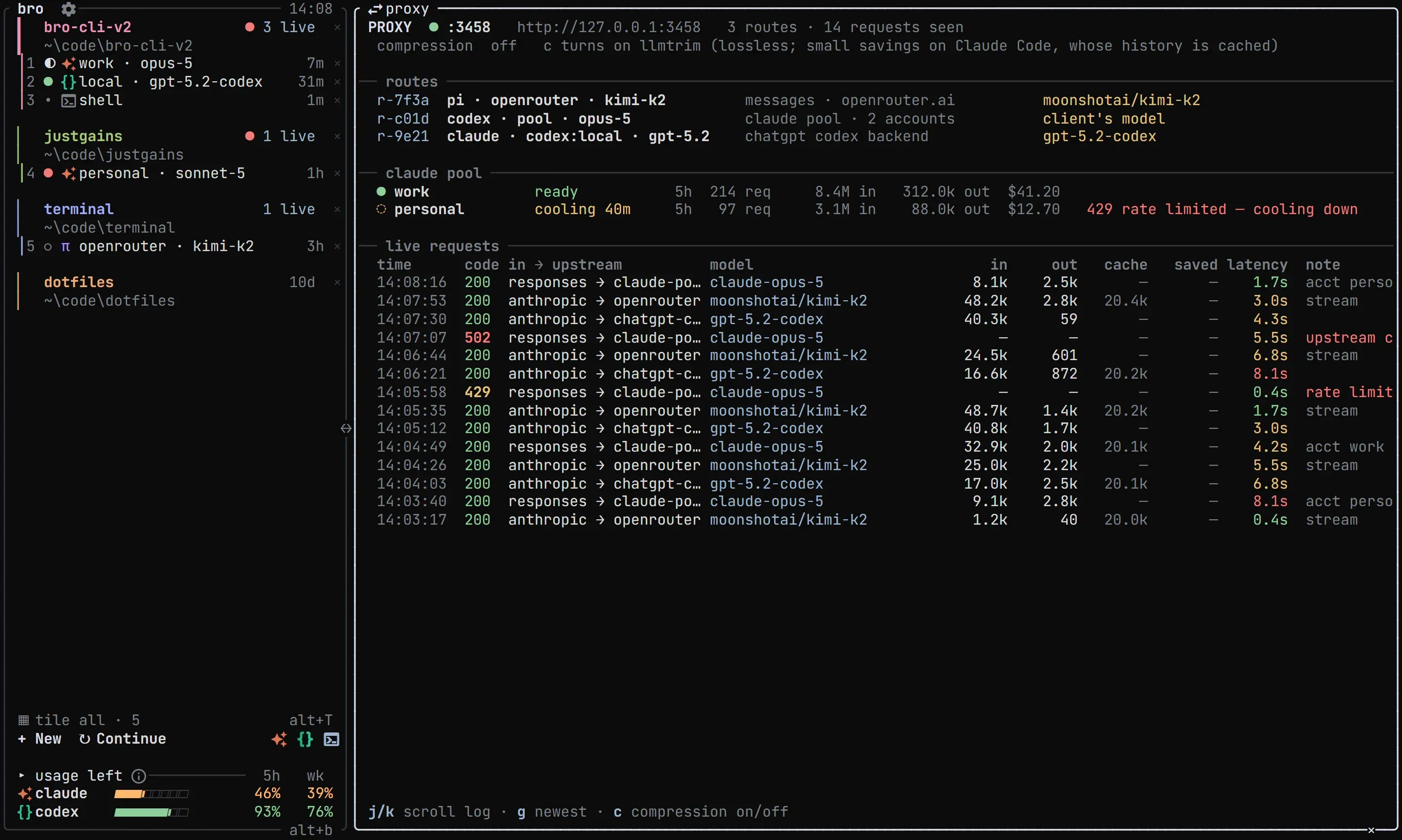Open the terminal project header

click(x=79, y=209)
